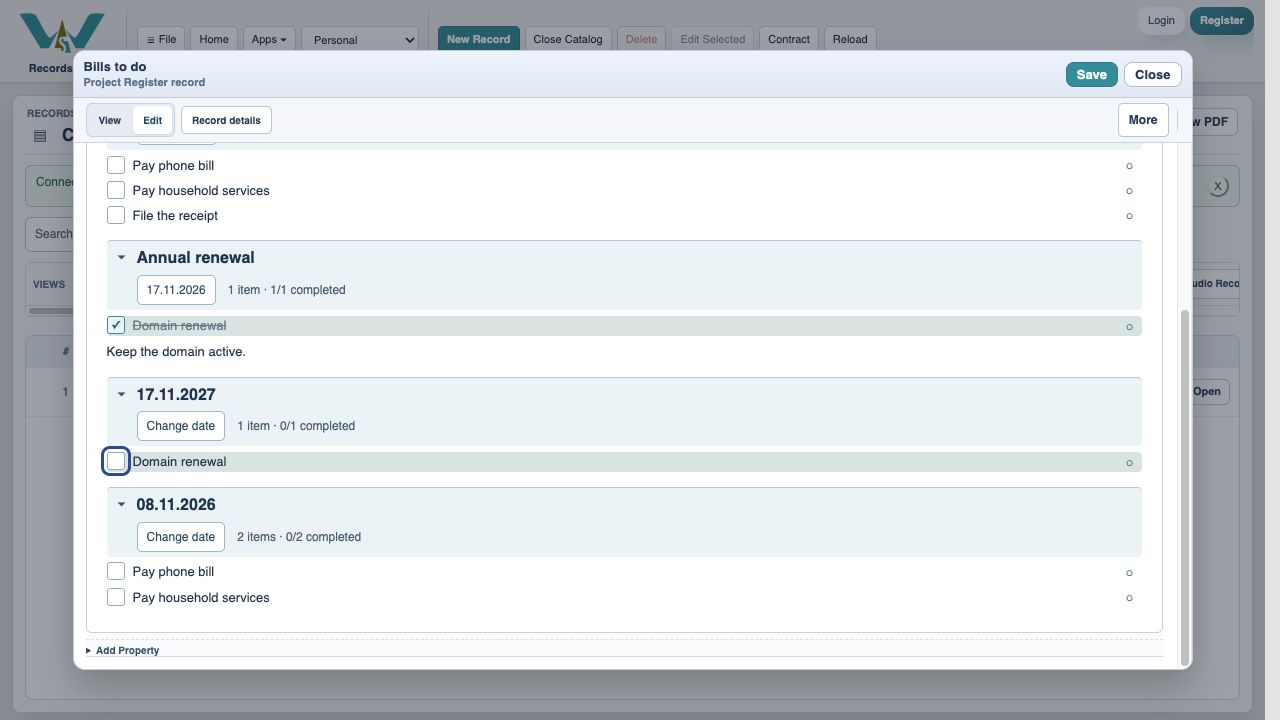
Task: Save the Bills to do record
Action: click(x=1091, y=74)
